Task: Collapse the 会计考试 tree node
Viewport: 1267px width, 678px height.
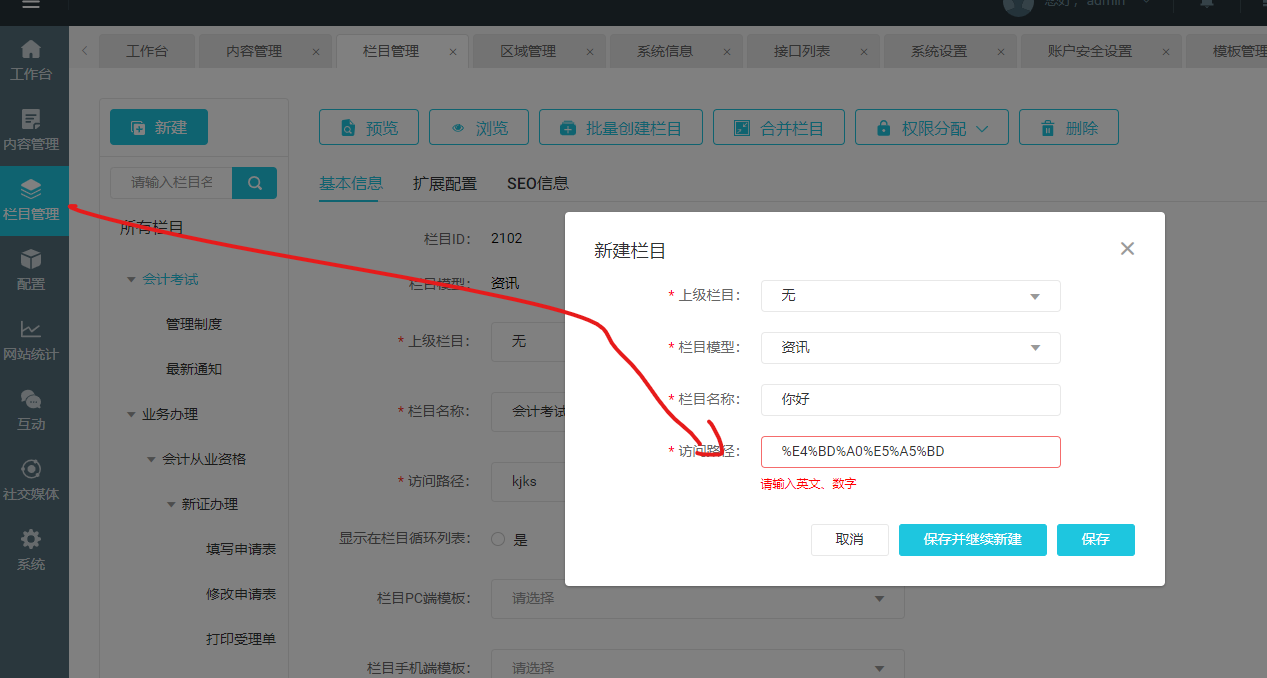Action: (x=131, y=279)
